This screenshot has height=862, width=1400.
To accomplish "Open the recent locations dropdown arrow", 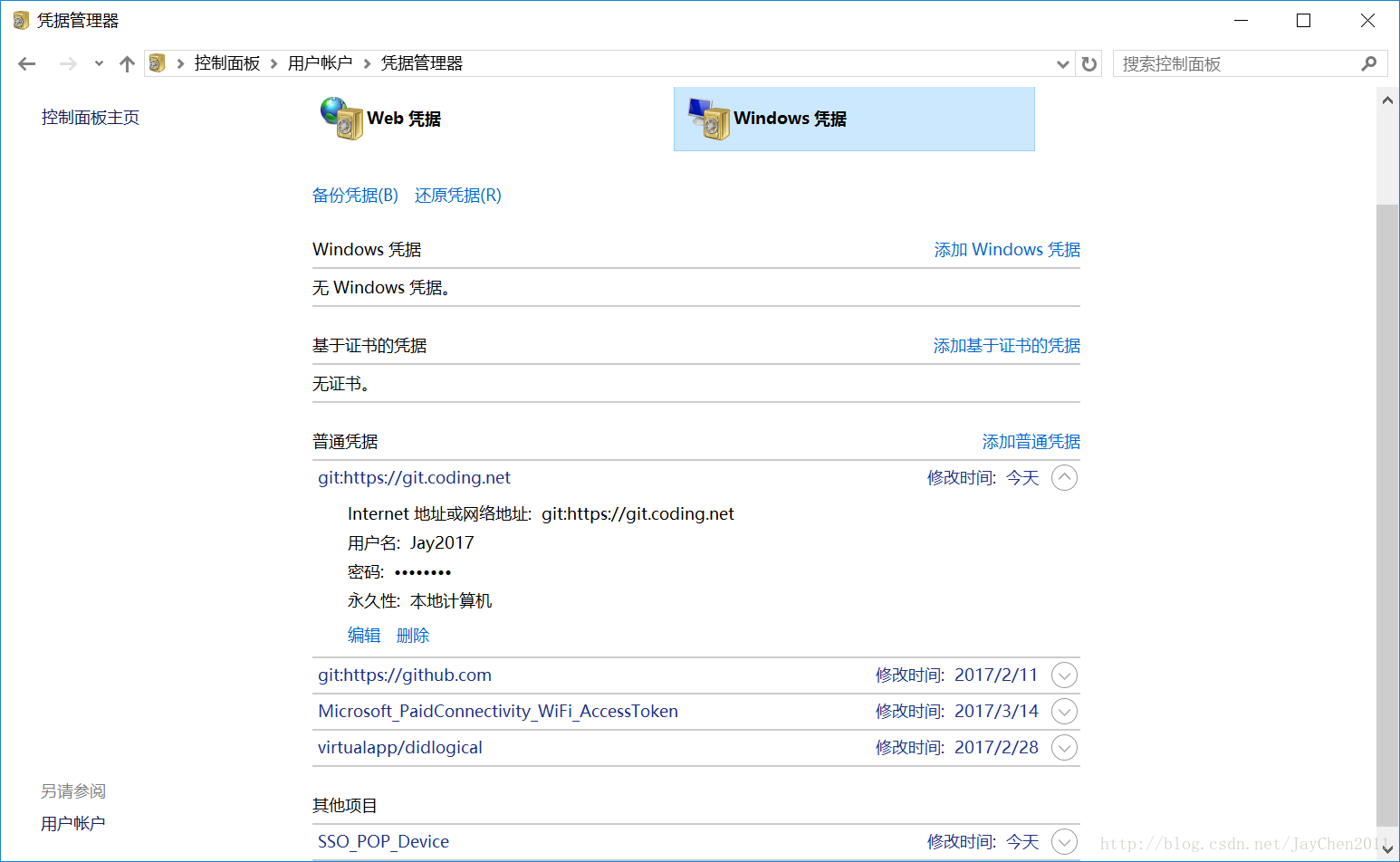I will pyautogui.click(x=99, y=63).
